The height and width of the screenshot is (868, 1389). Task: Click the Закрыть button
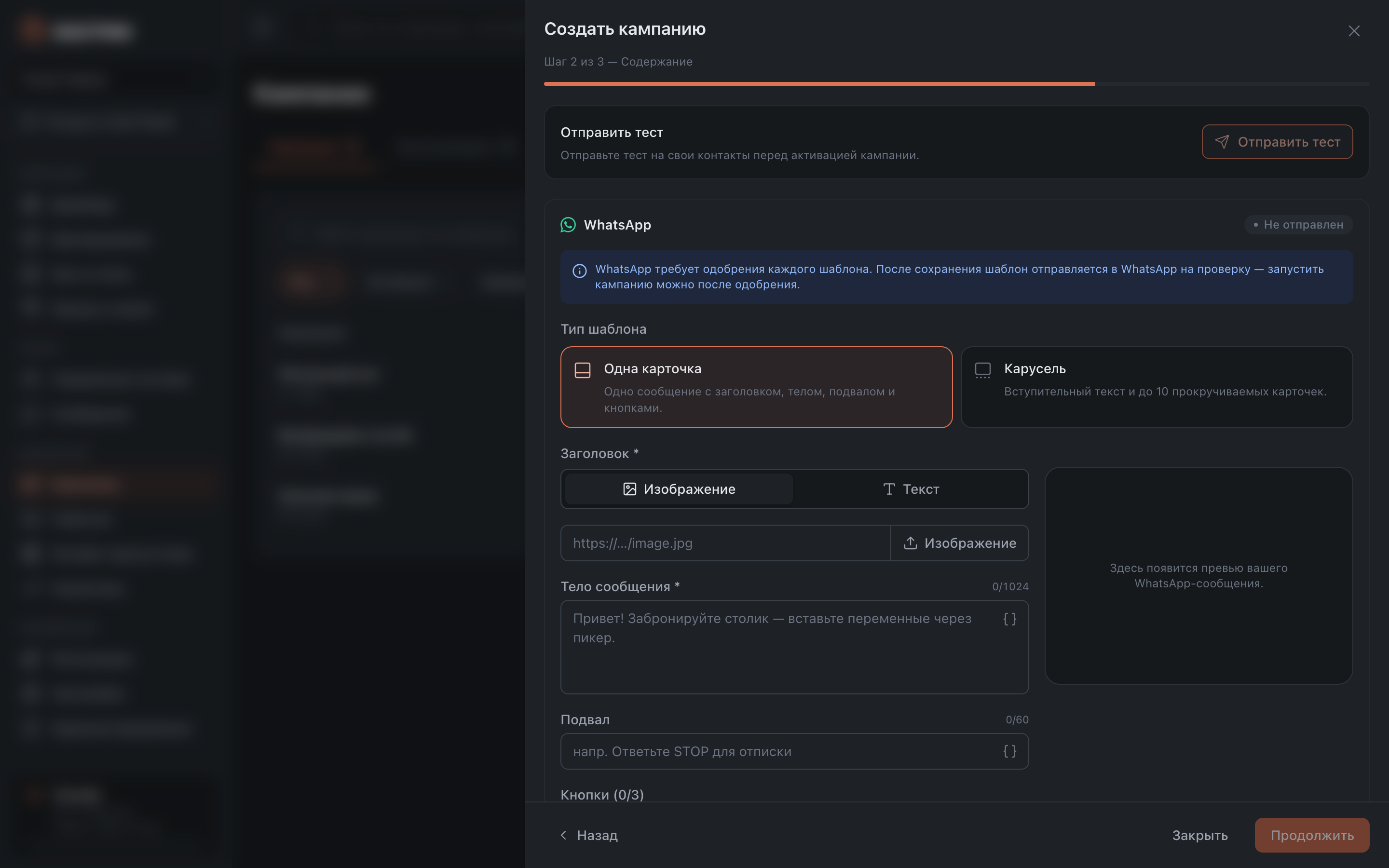[x=1199, y=835]
